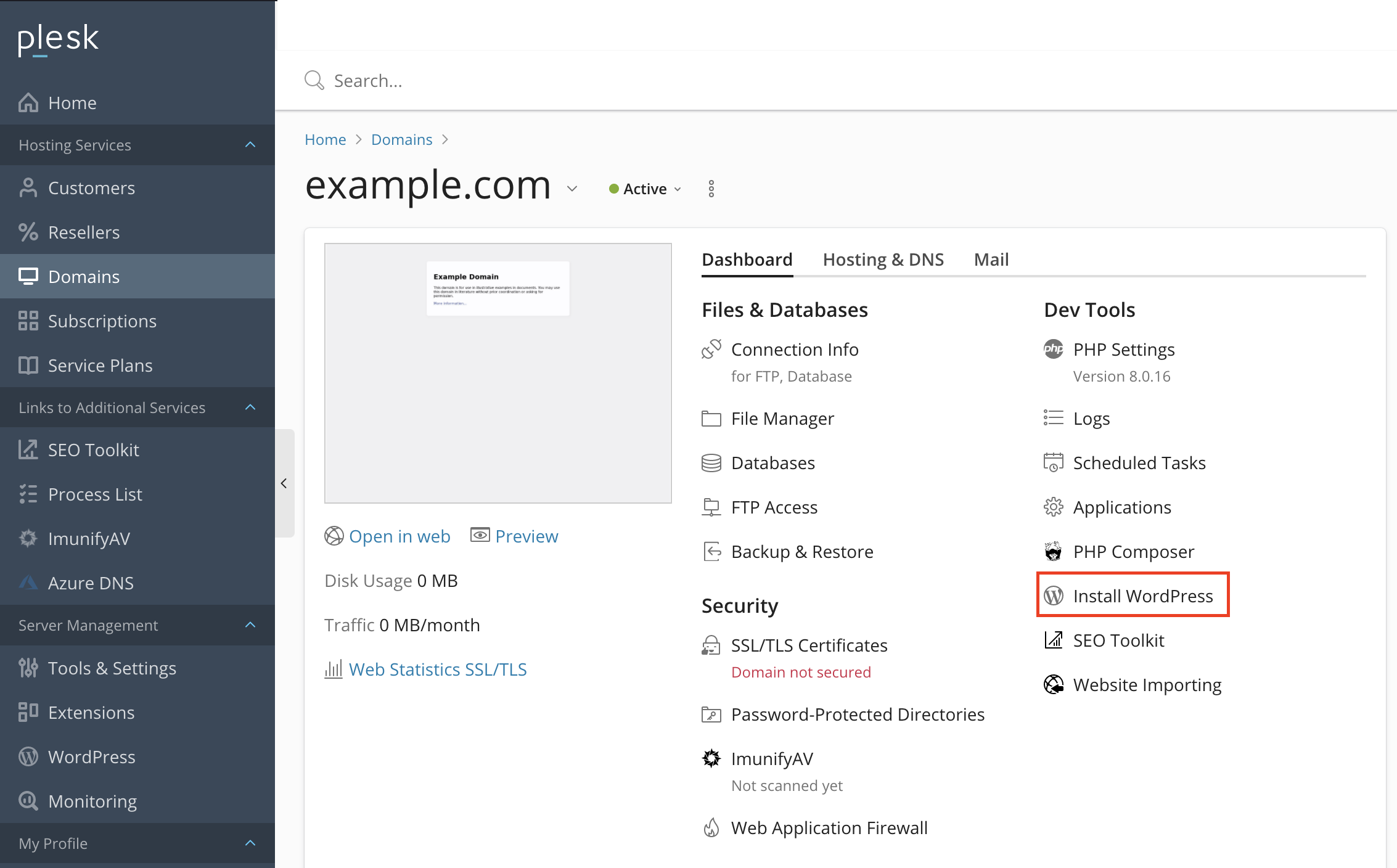1397x868 pixels.
Task: Click the Databases stack icon
Action: tap(711, 463)
